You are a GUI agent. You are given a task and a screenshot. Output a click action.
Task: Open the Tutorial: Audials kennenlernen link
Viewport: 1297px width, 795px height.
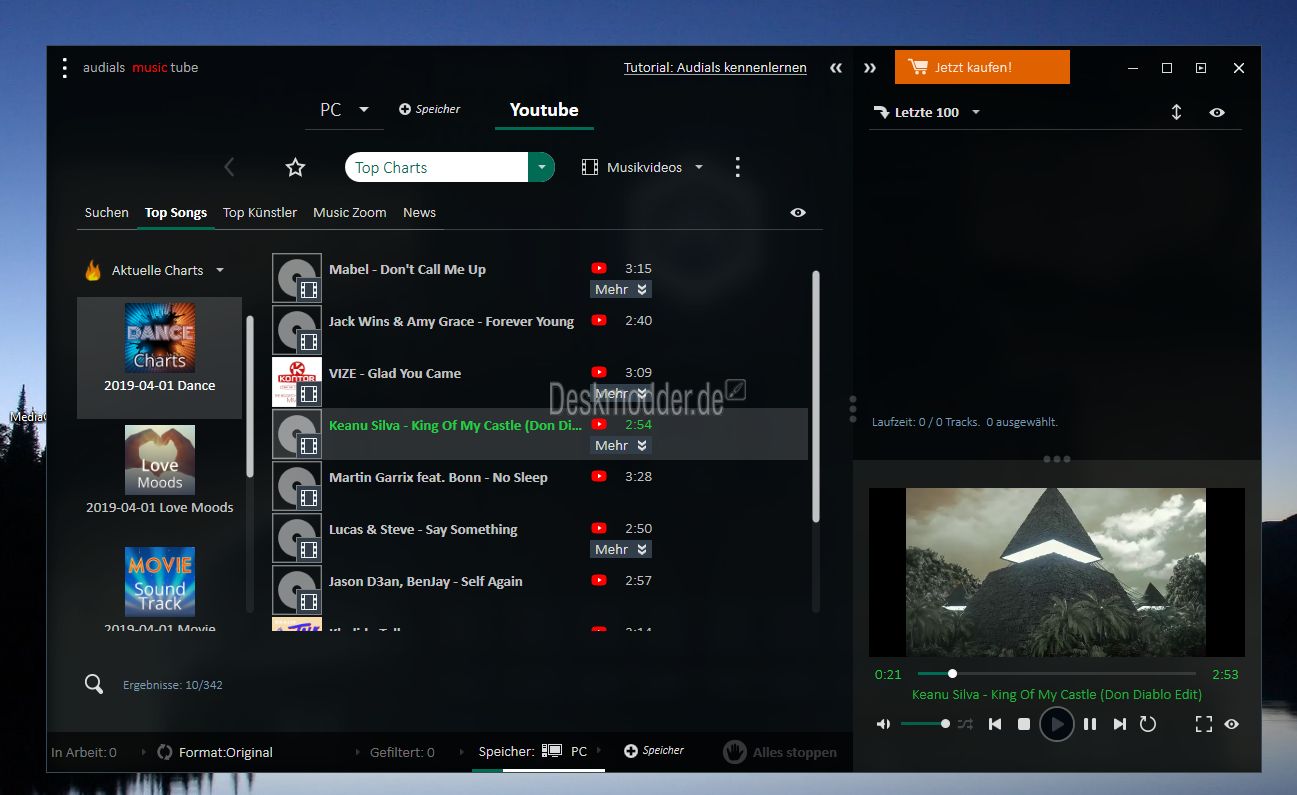(715, 67)
